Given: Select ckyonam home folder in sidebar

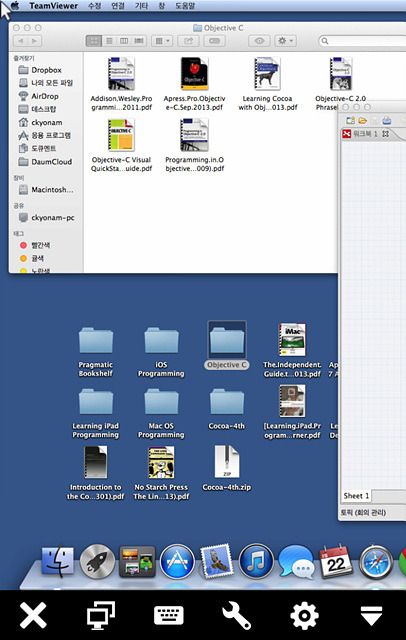Looking at the screenshot, I should [x=46, y=122].
